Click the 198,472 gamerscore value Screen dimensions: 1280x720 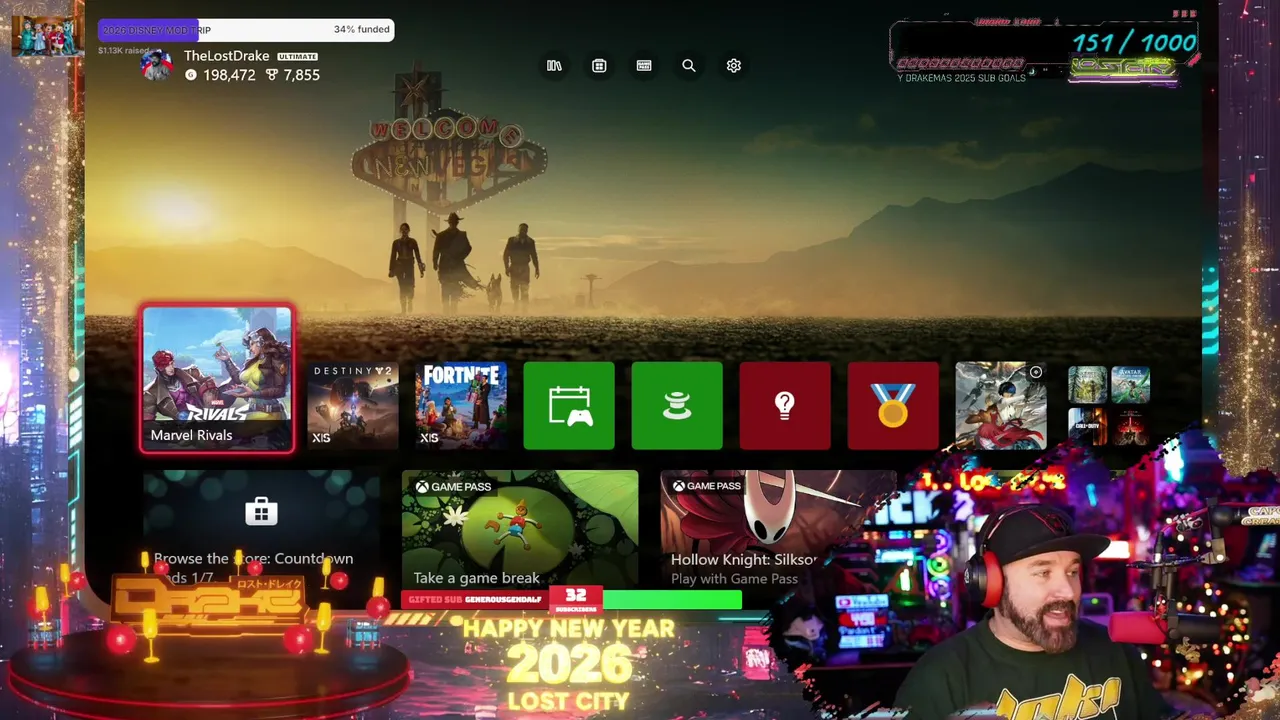[x=229, y=75]
